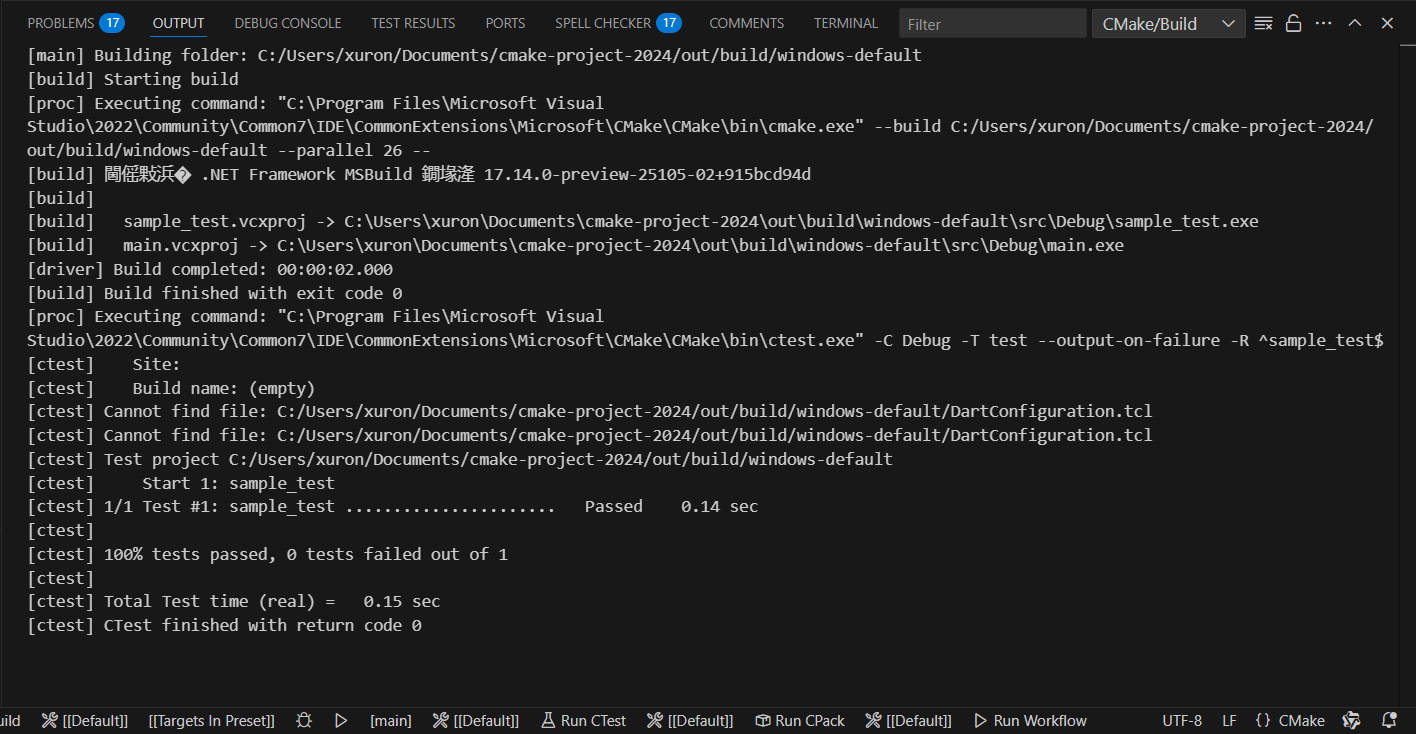Open the Copilot status icon

1351,720
